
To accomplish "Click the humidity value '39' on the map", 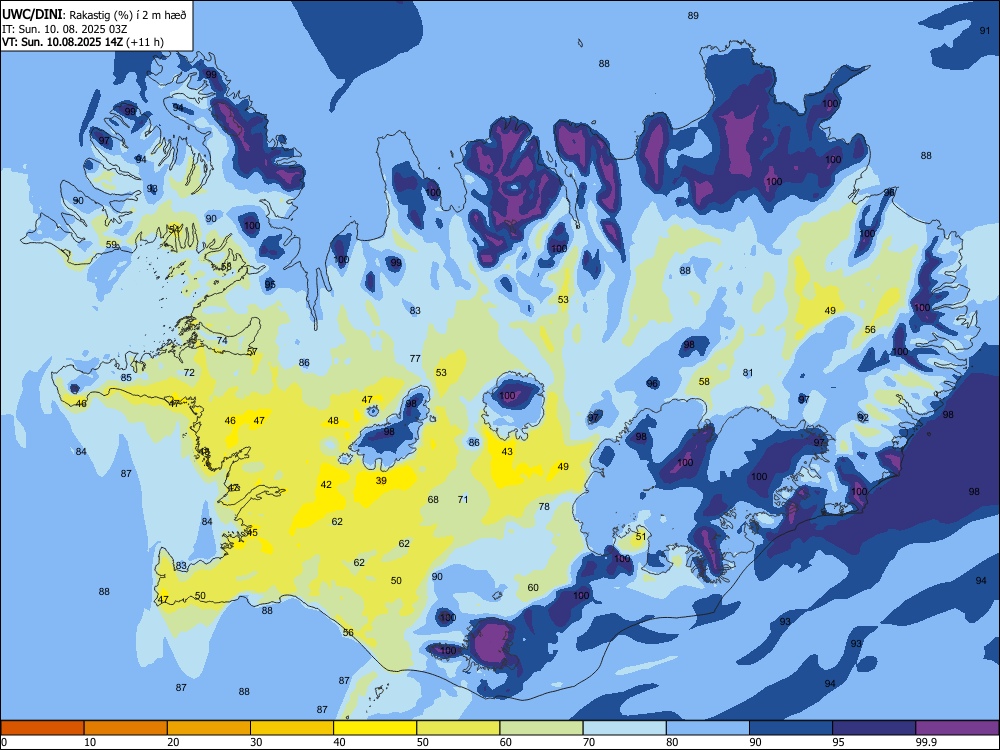I will (x=381, y=480).
